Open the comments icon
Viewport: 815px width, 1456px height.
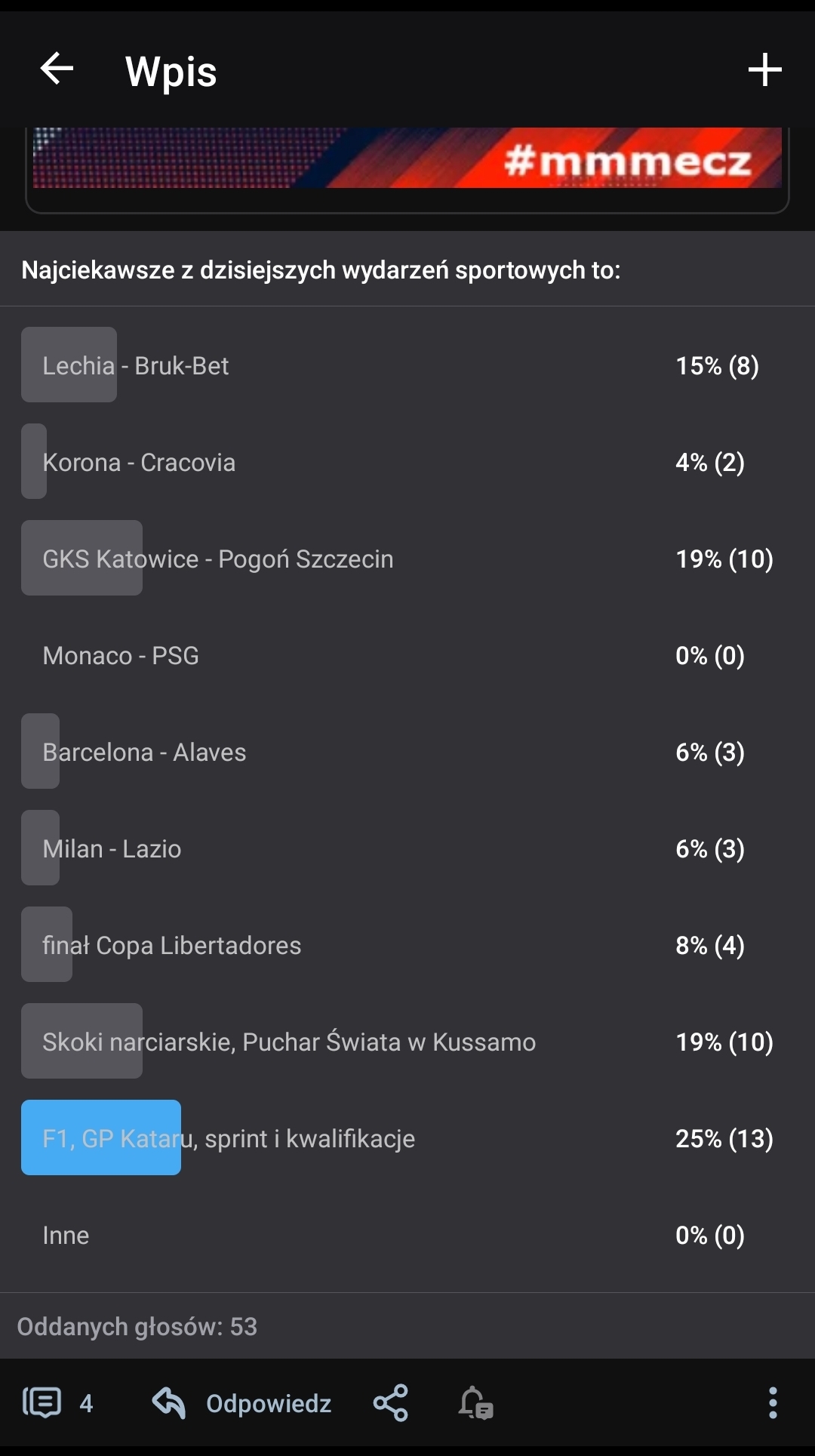(42, 1402)
